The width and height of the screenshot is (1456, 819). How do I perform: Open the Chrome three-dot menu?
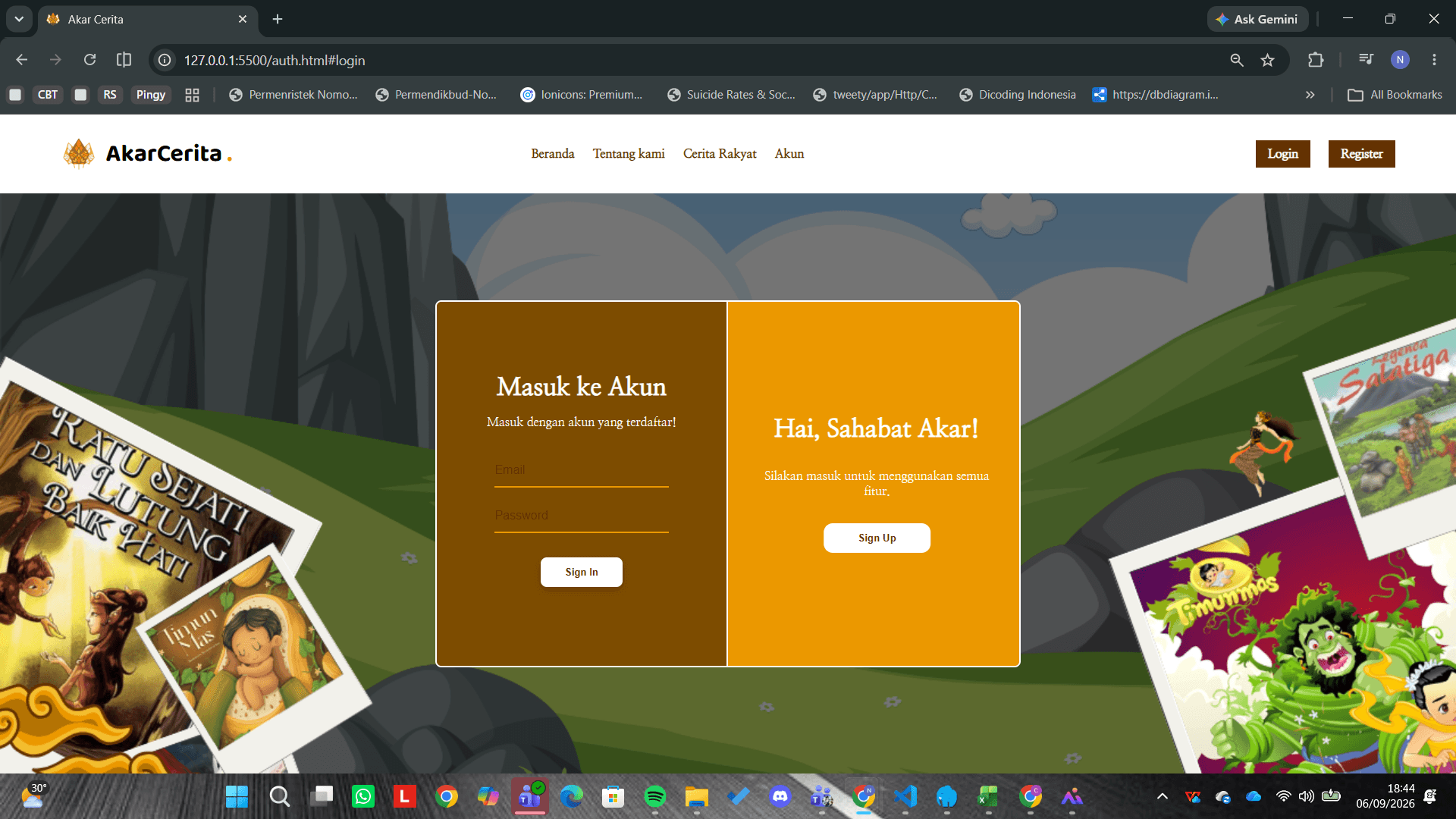[x=1434, y=60]
